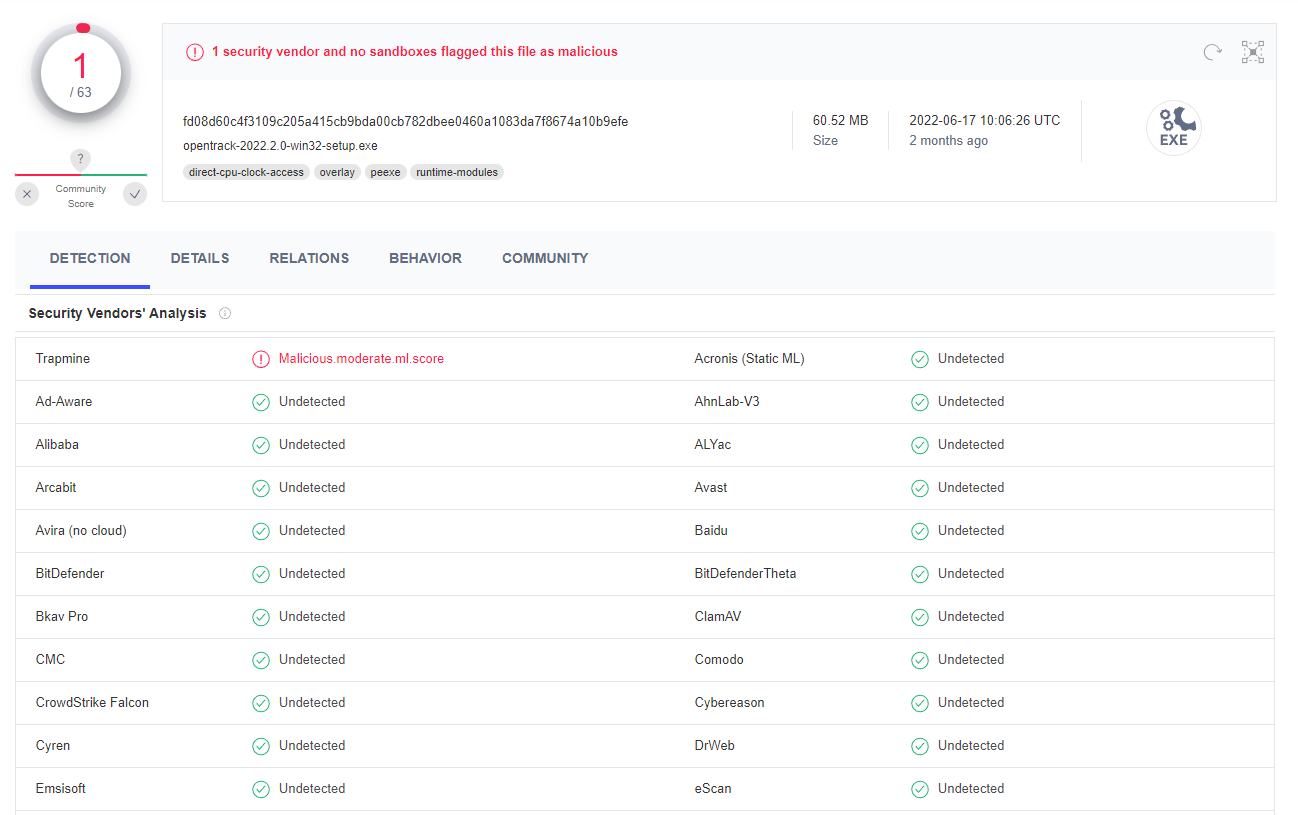Click the Community Score question mark marker

tap(80, 159)
